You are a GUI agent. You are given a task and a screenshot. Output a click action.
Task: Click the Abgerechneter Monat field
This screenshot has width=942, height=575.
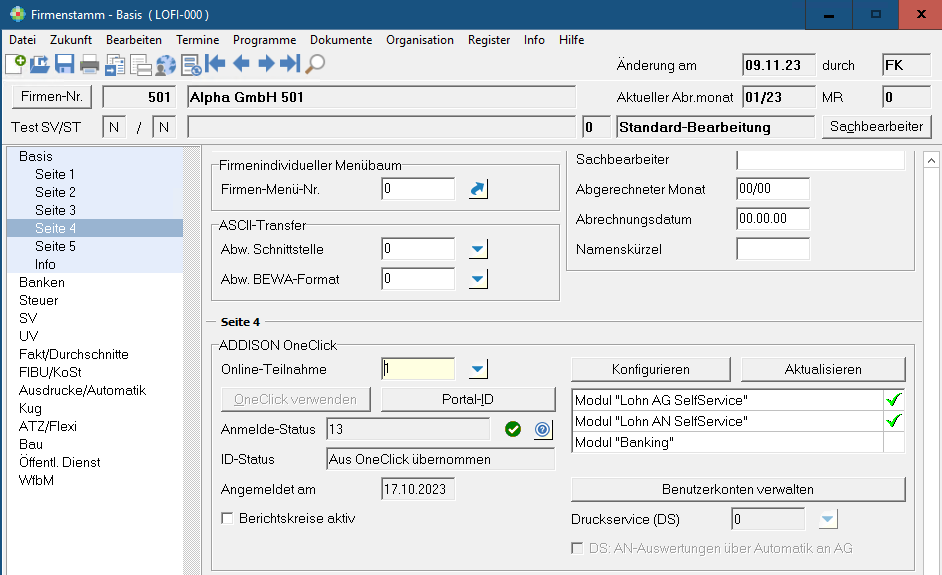773,189
